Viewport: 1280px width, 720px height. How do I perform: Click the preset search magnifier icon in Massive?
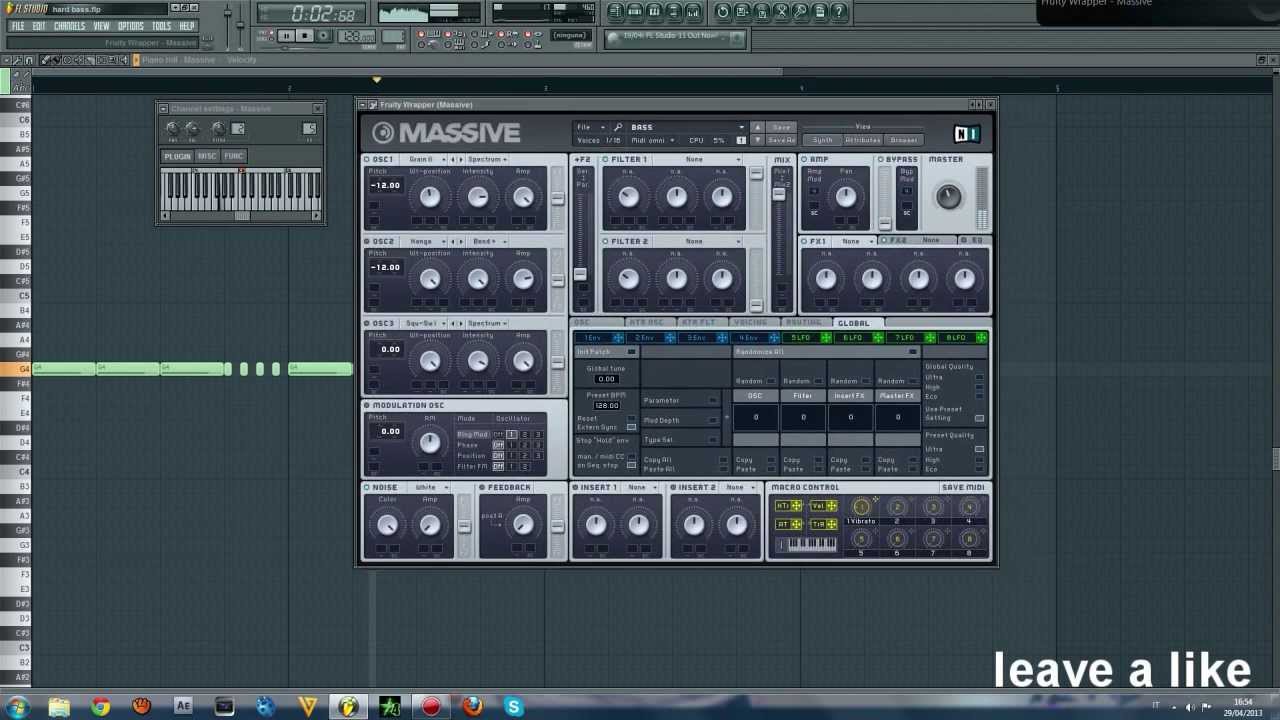(x=619, y=127)
